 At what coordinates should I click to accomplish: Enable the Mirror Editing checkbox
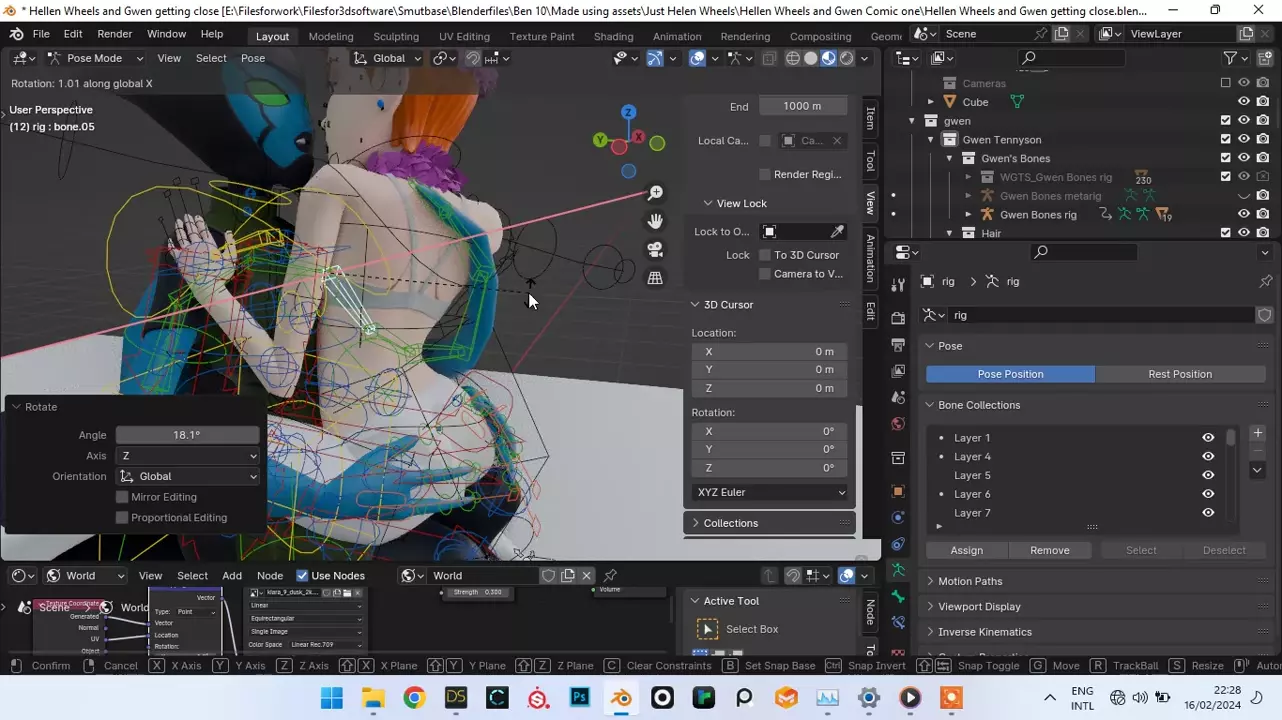(x=123, y=497)
